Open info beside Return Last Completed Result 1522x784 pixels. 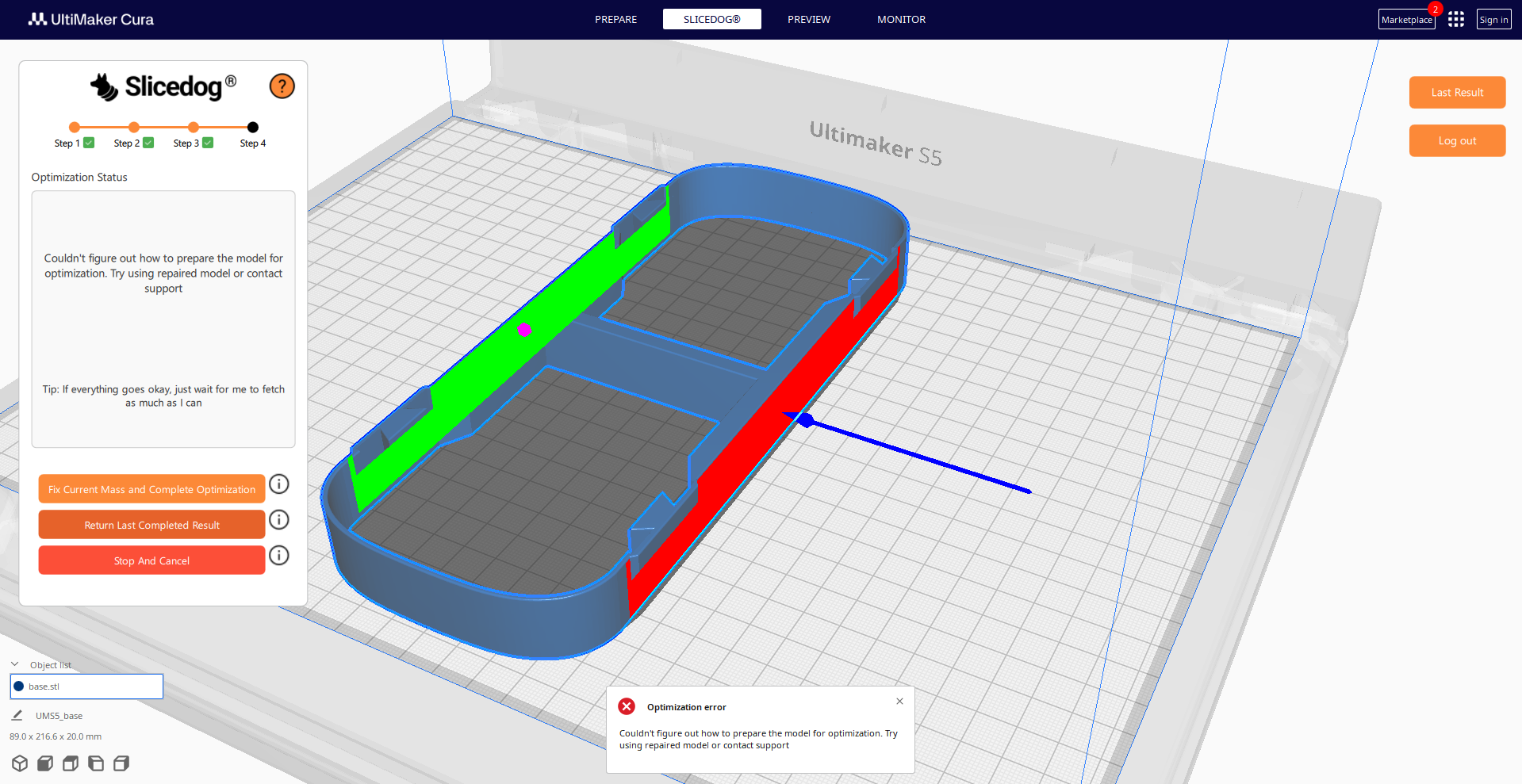tap(278, 519)
